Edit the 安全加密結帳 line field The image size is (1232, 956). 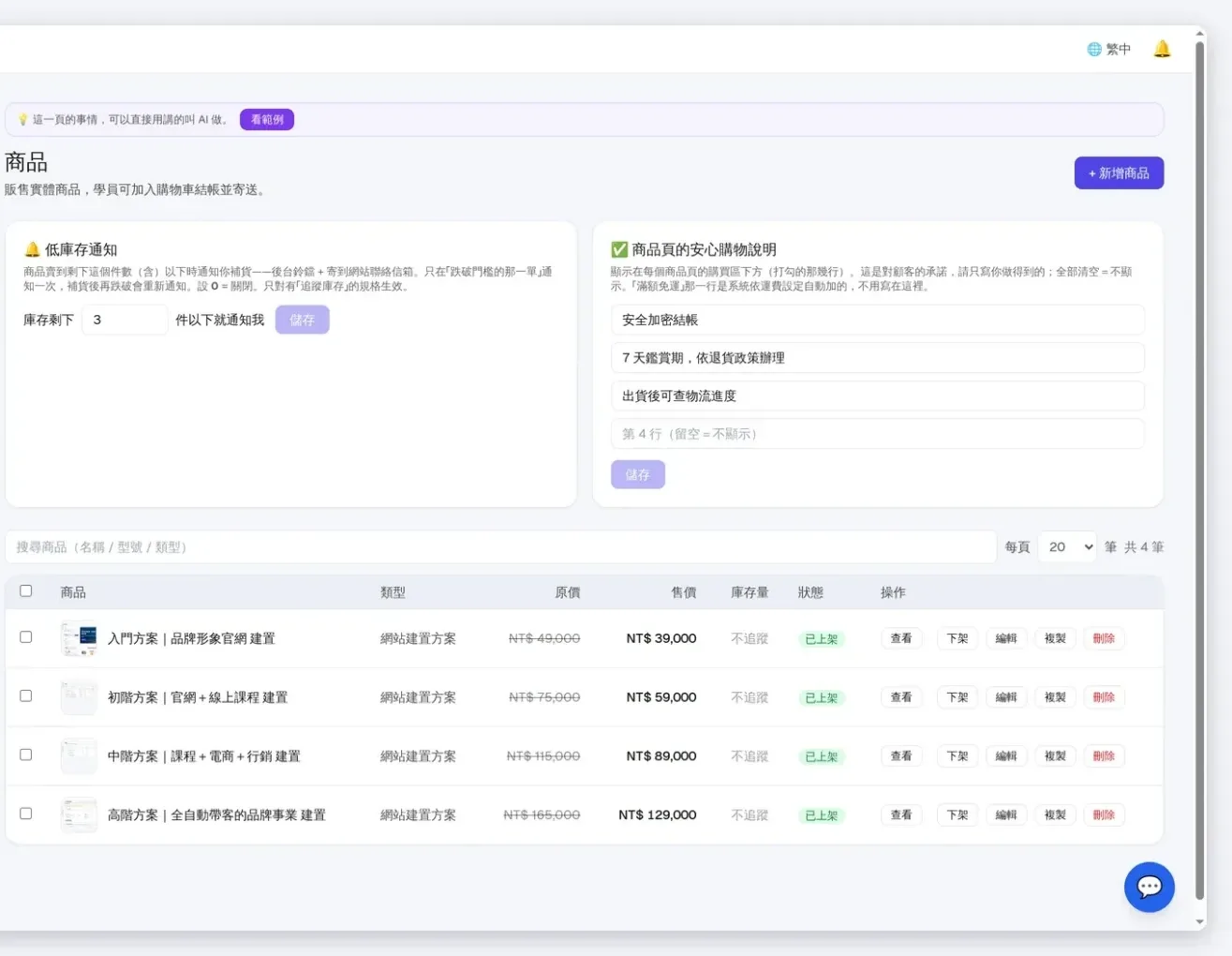pyautogui.click(x=878, y=320)
